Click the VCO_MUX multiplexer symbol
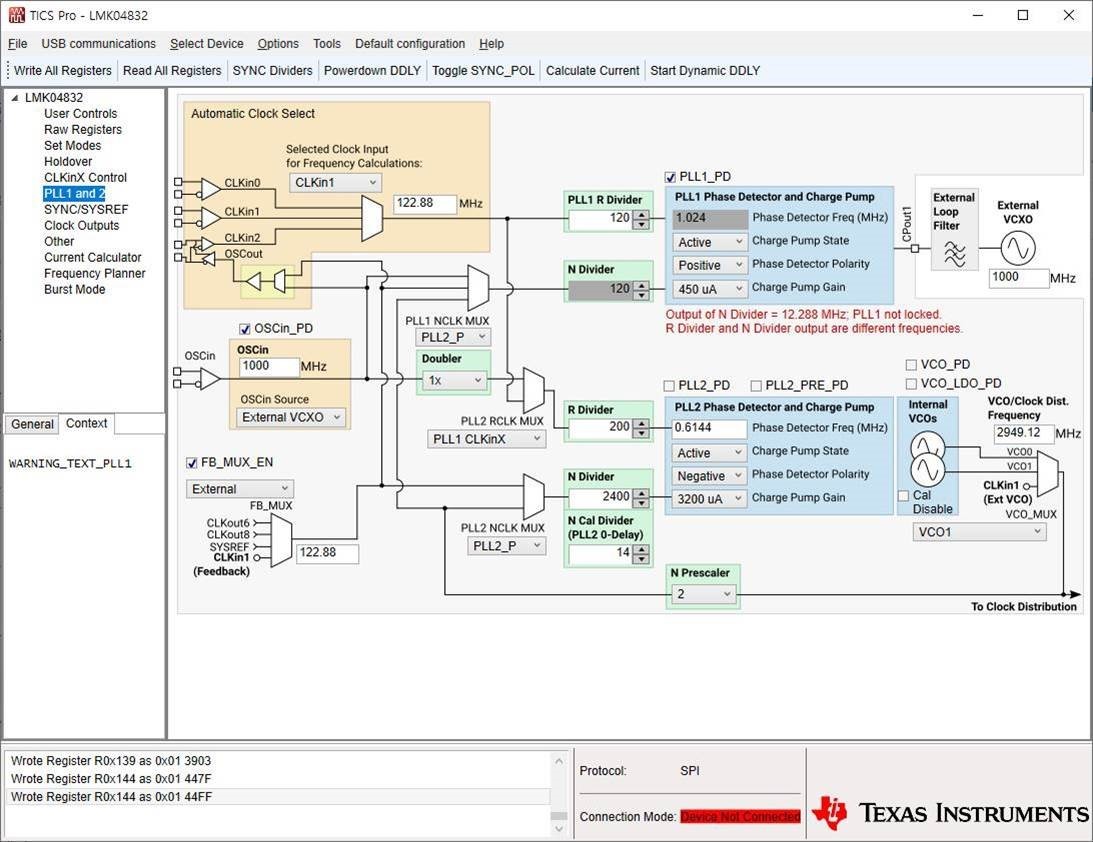1093x842 pixels. pyautogui.click(x=1048, y=473)
